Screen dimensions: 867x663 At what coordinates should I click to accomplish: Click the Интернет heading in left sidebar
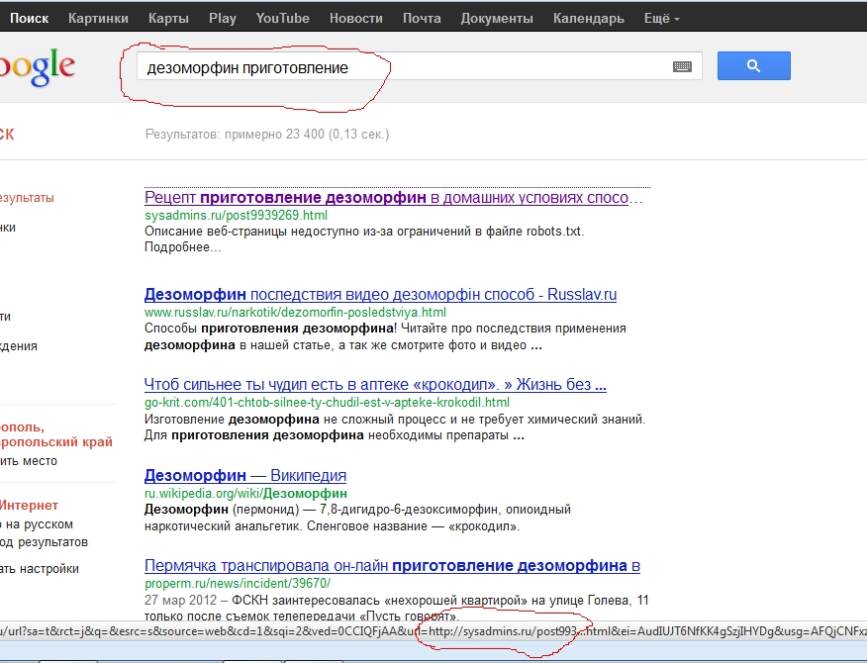pos(29,505)
